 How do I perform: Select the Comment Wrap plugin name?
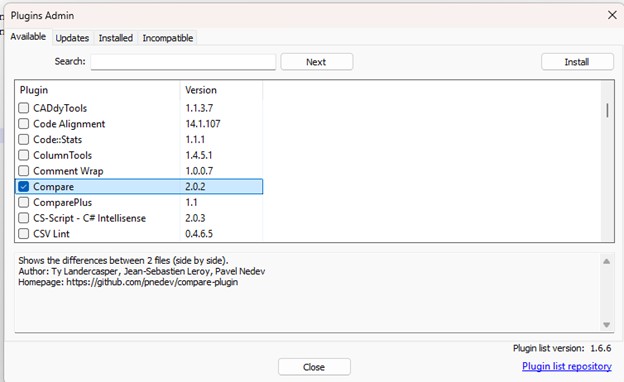click(68, 171)
